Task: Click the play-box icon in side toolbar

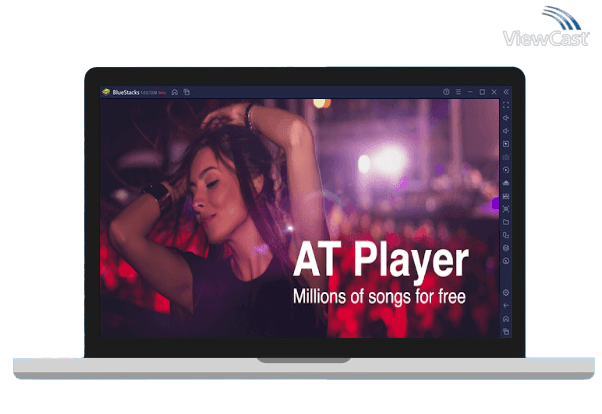Action: pyautogui.click(x=506, y=144)
